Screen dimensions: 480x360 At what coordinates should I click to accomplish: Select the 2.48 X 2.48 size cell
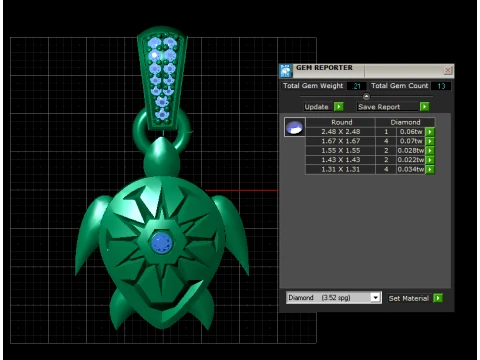click(340, 132)
